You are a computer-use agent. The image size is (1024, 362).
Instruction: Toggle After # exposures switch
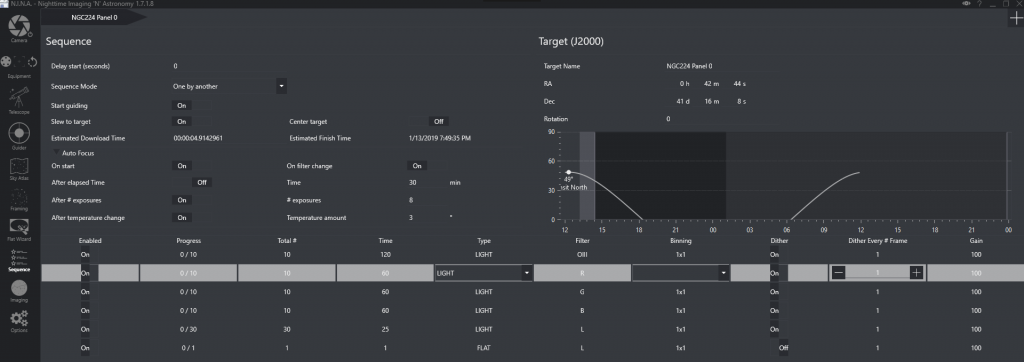191,200
